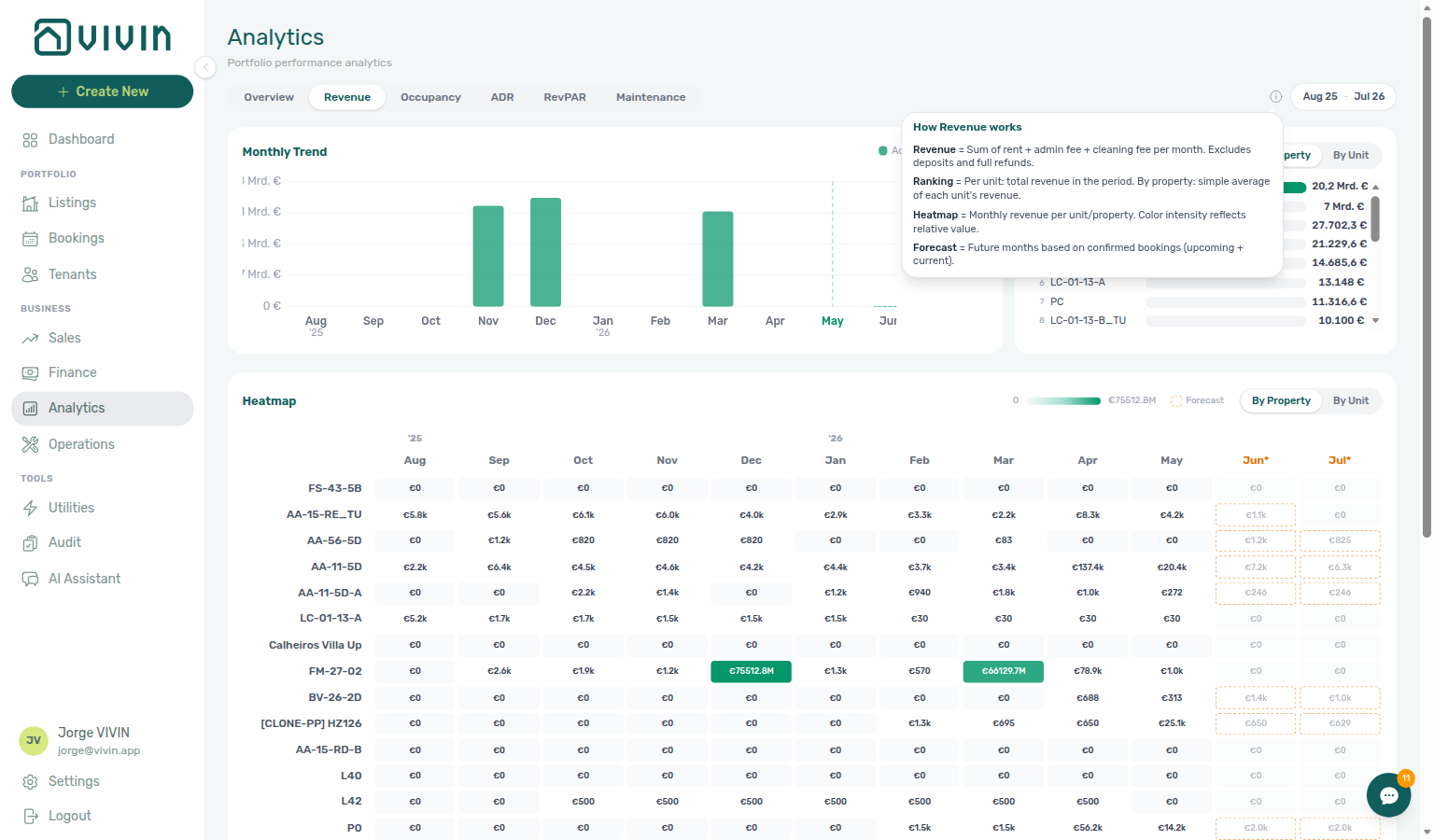
Task: Click the Tenants people icon
Action: tap(30, 274)
